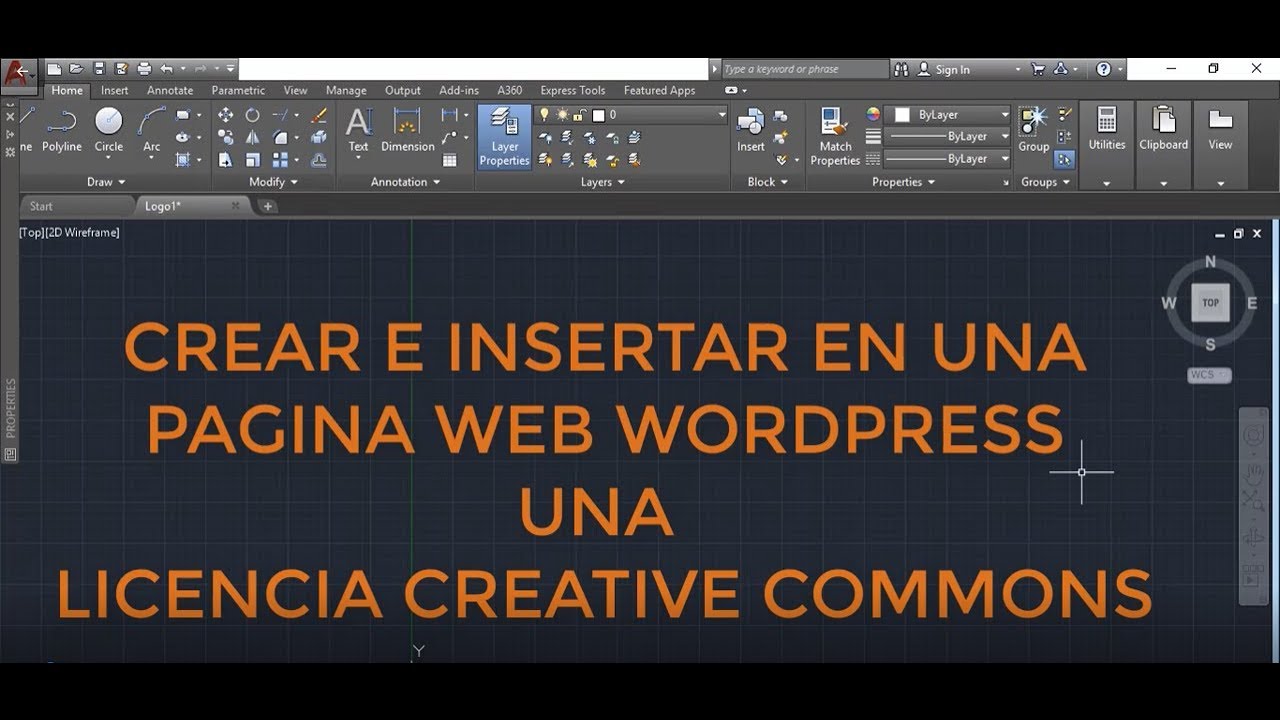
Task: Click the TOP face of ViewCube
Action: (1210, 302)
